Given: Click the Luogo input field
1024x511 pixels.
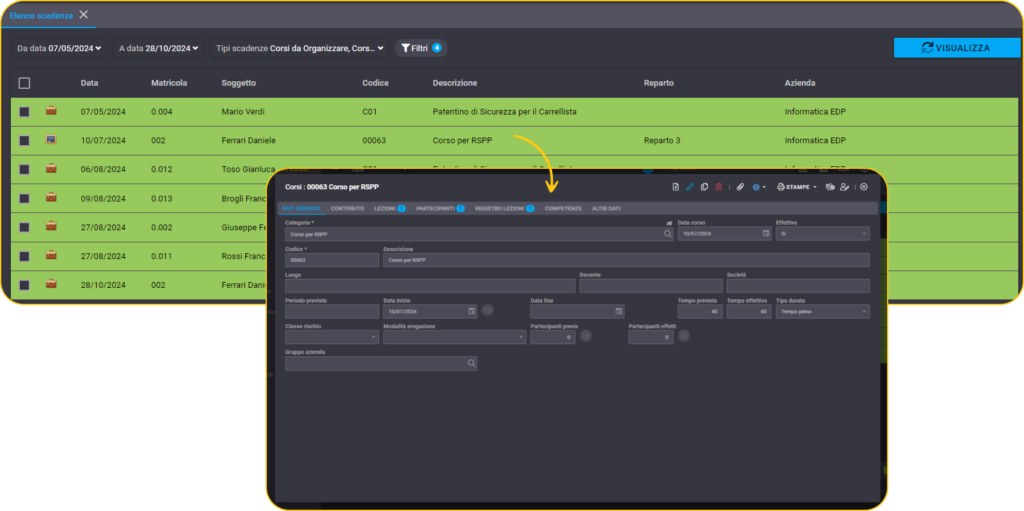Looking at the screenshot, I should click(x=430, y=286).
